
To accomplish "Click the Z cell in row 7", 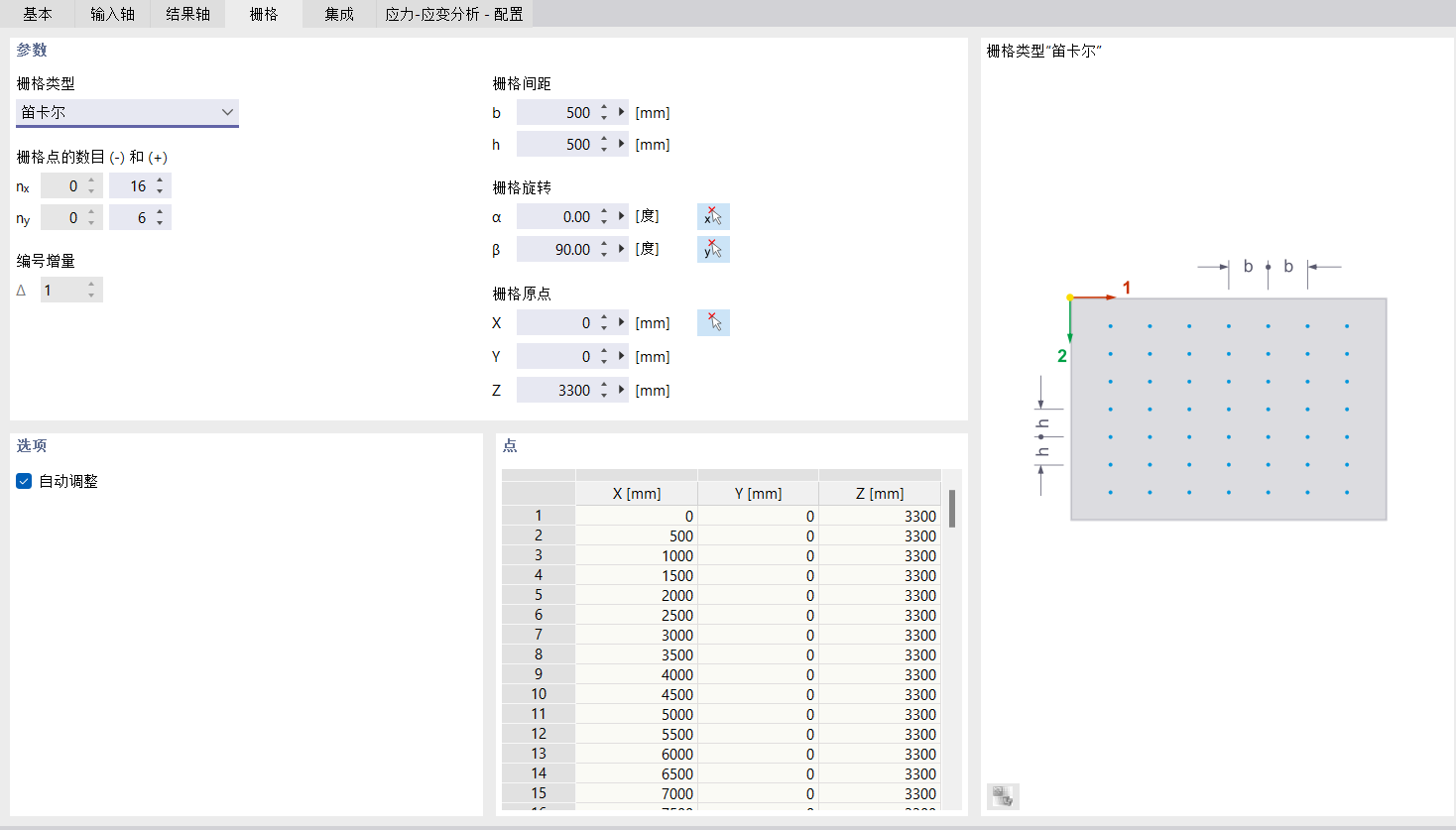I will 880,635.
